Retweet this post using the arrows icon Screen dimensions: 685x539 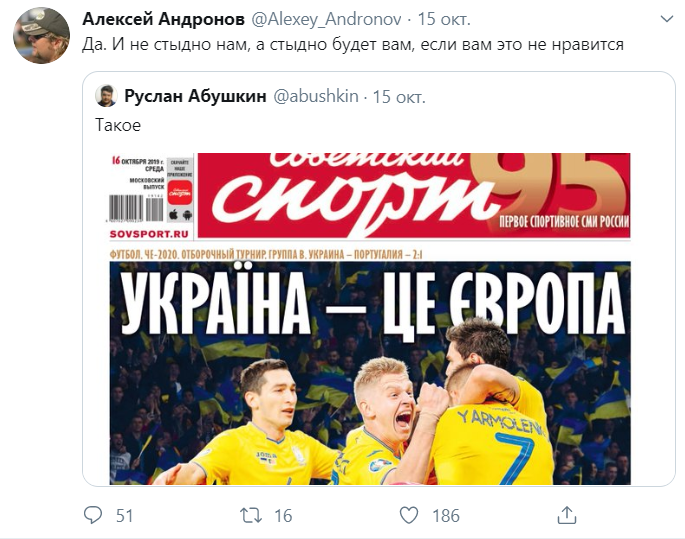tap(251, 515)
